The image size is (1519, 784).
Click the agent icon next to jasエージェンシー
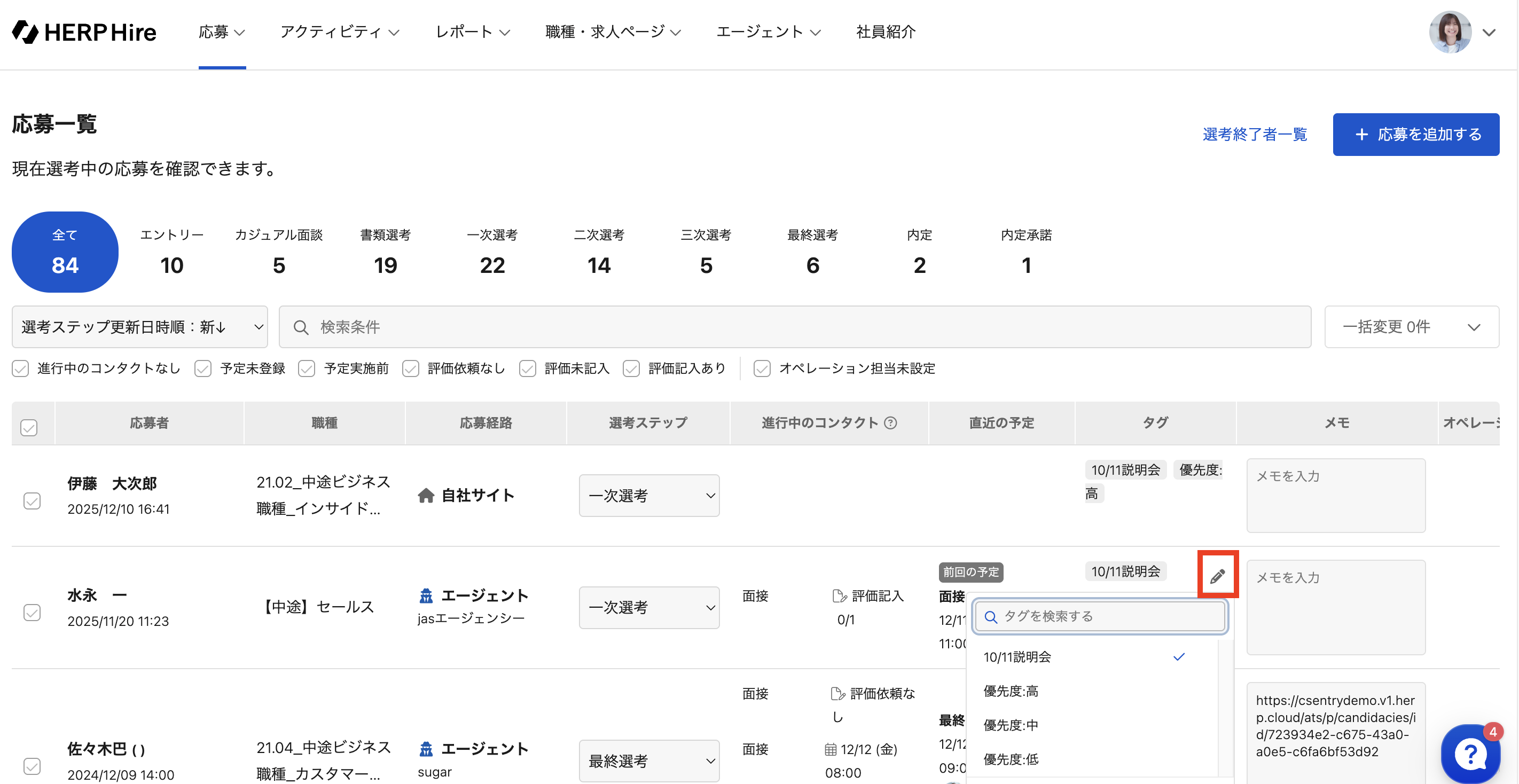coord(426,595)
